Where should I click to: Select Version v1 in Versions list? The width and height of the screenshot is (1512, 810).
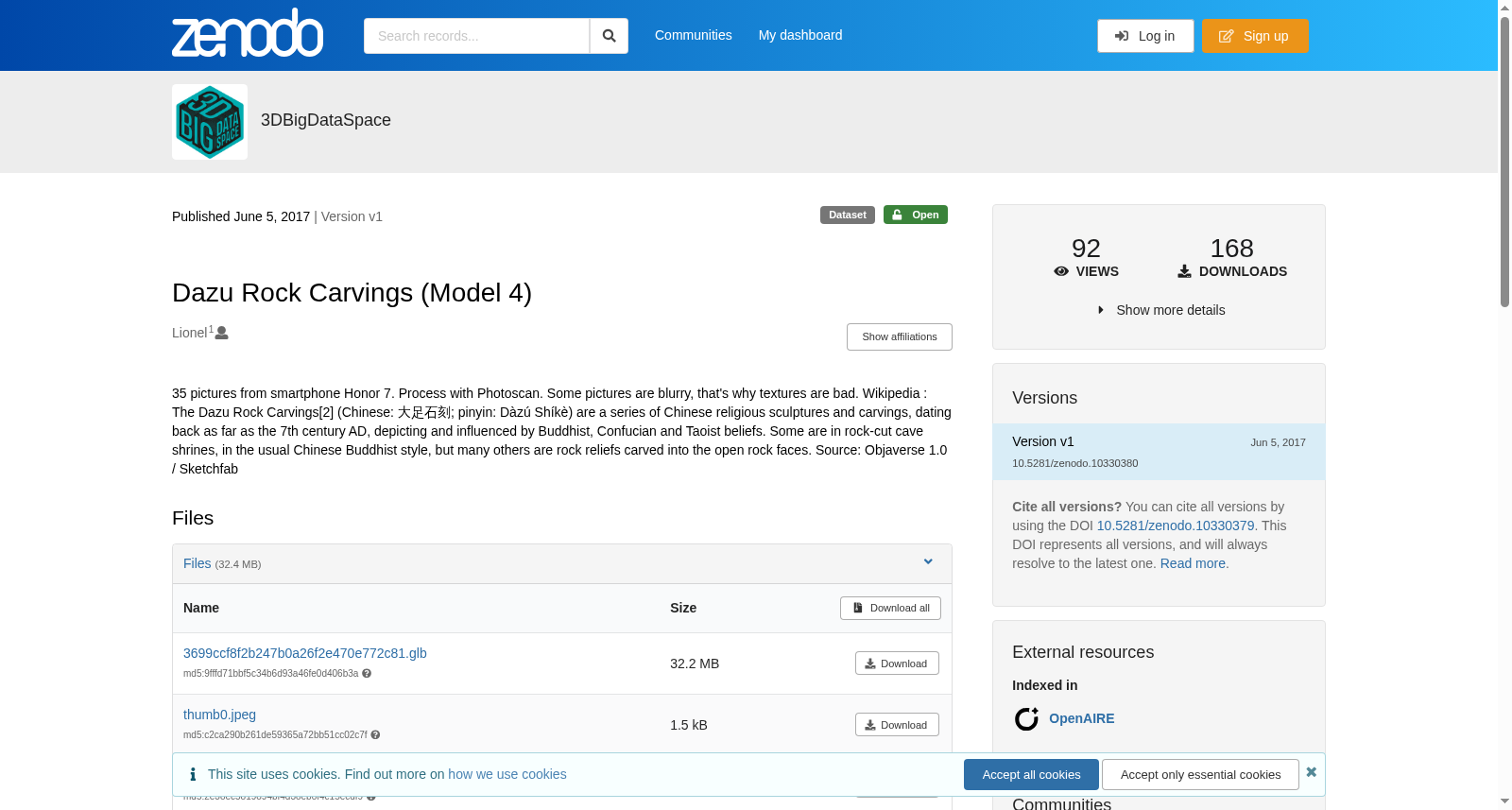[1159, 452]
